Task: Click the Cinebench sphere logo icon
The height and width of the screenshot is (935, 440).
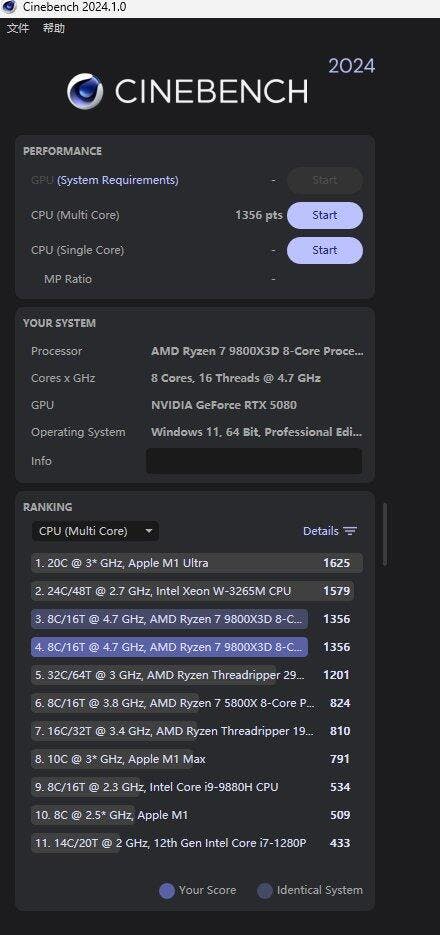Action: pyautogui.click(x=85, y=91)
